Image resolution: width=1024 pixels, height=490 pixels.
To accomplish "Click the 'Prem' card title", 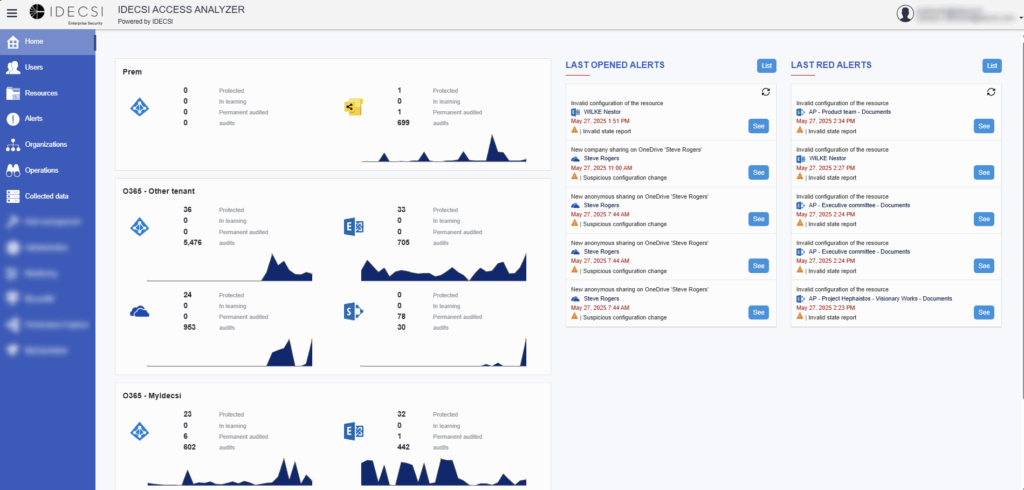I will [131, 72].
